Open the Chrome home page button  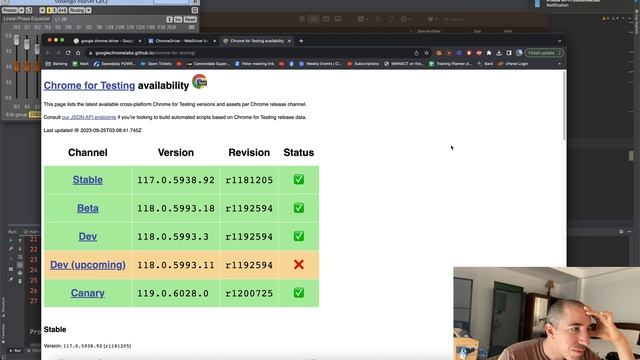pyautogui.click(x=78, y=53)
